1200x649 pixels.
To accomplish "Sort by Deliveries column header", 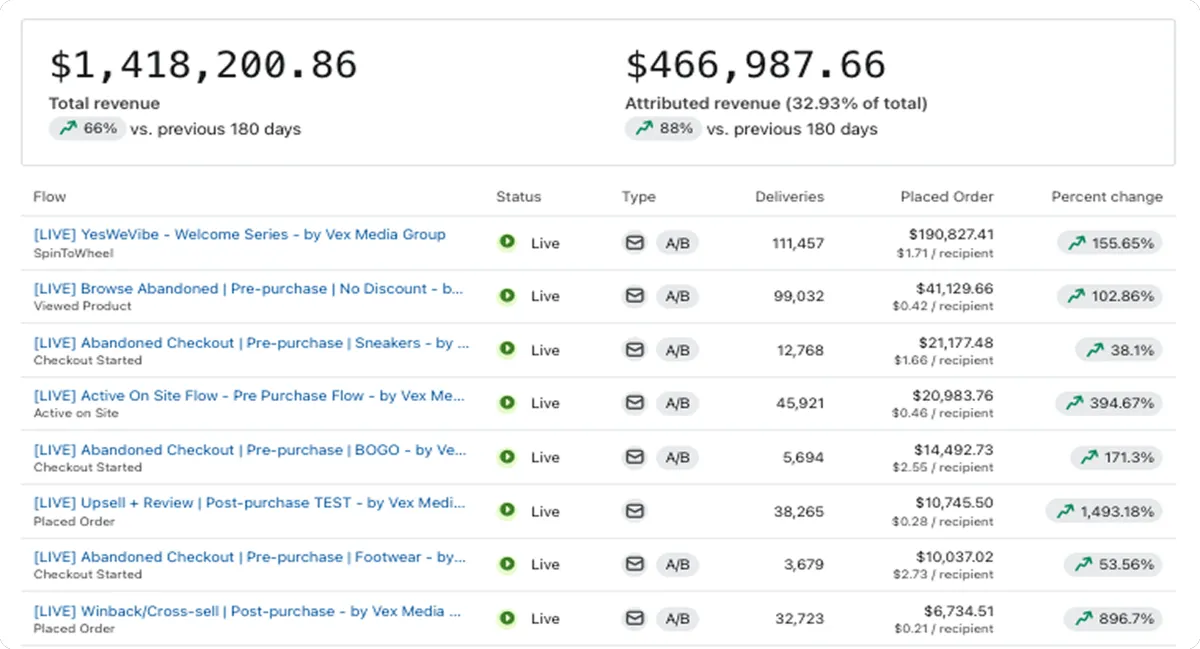I will coord(789,197).
